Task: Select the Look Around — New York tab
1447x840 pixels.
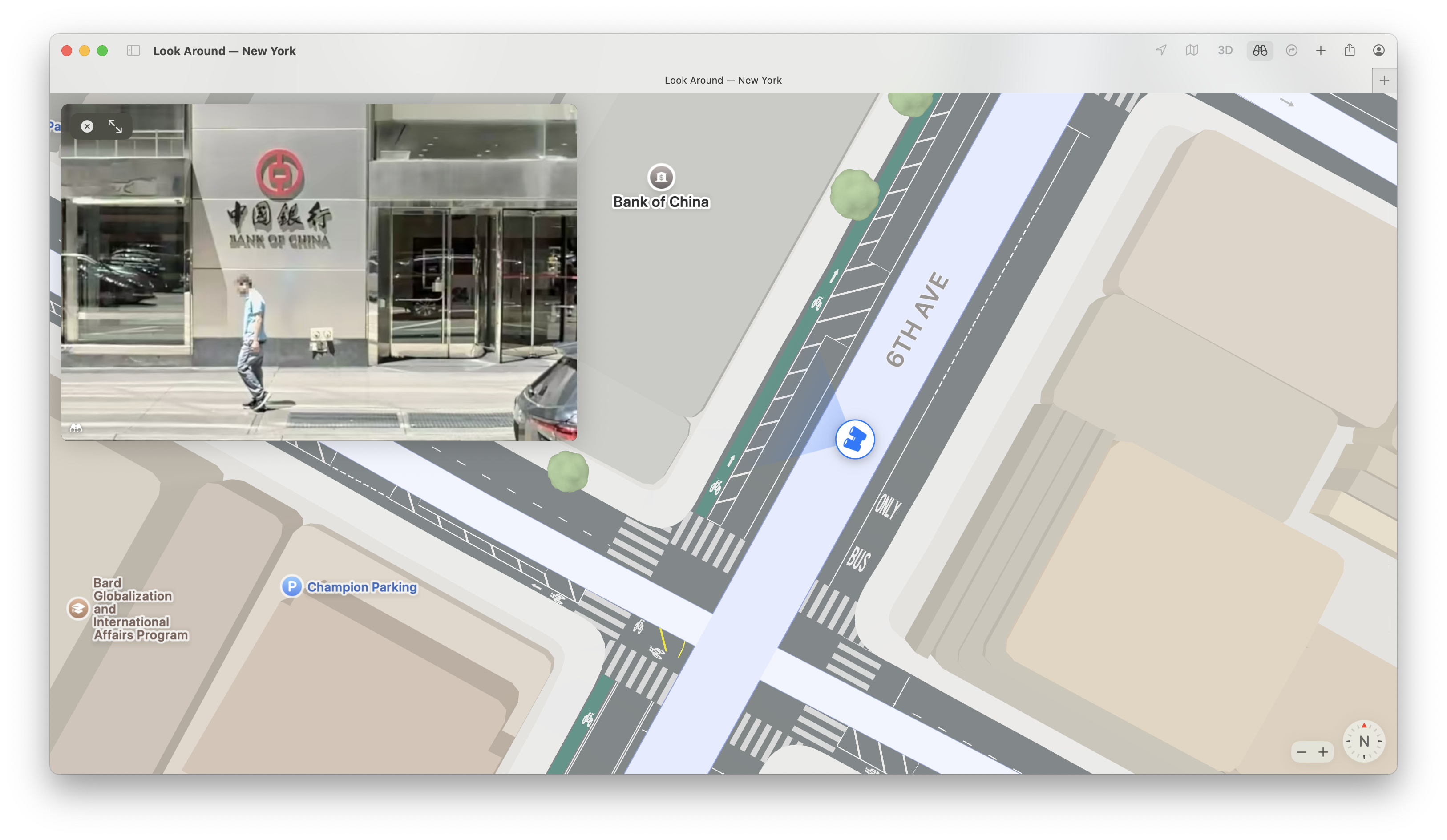Action: (723, 81)
